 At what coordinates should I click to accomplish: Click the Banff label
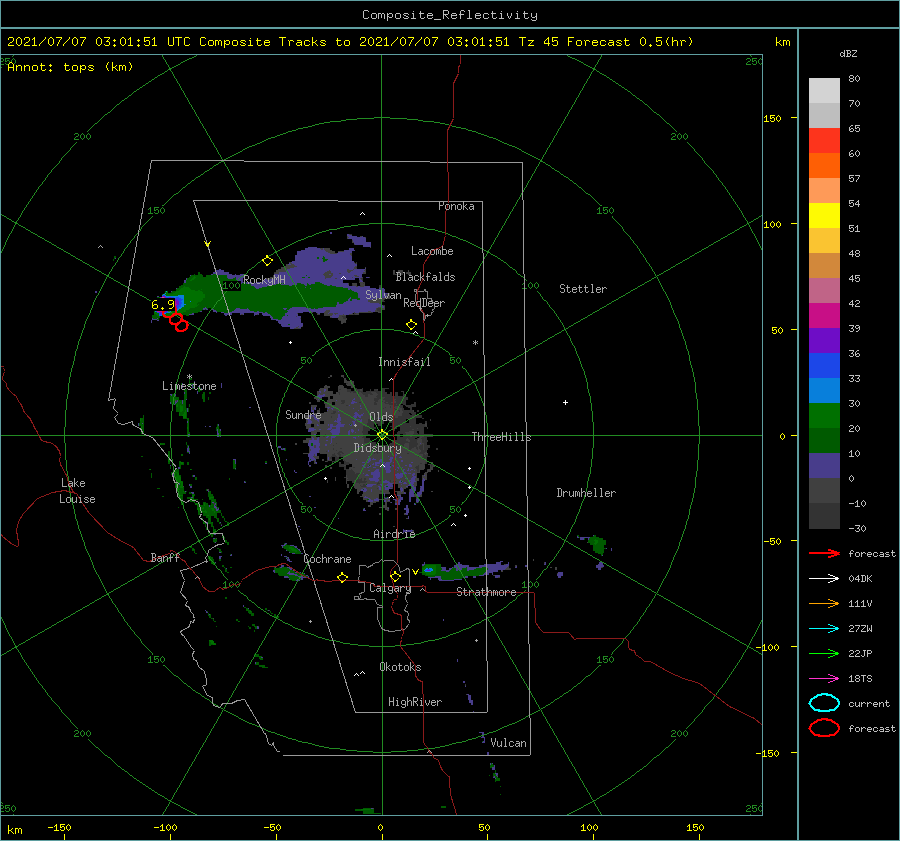point(165,557)
